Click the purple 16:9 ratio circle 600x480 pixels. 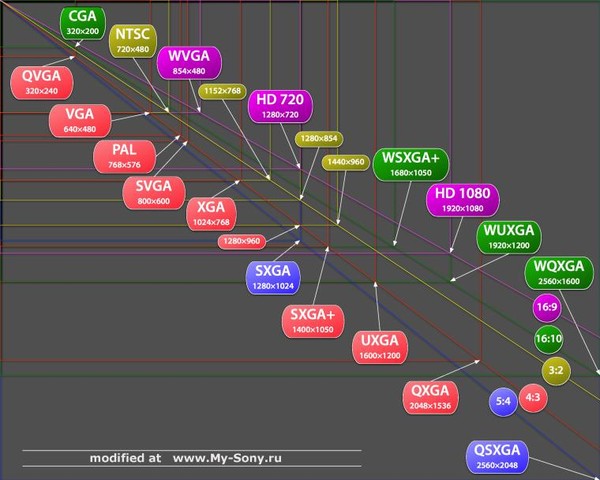[x=547, y=307]
